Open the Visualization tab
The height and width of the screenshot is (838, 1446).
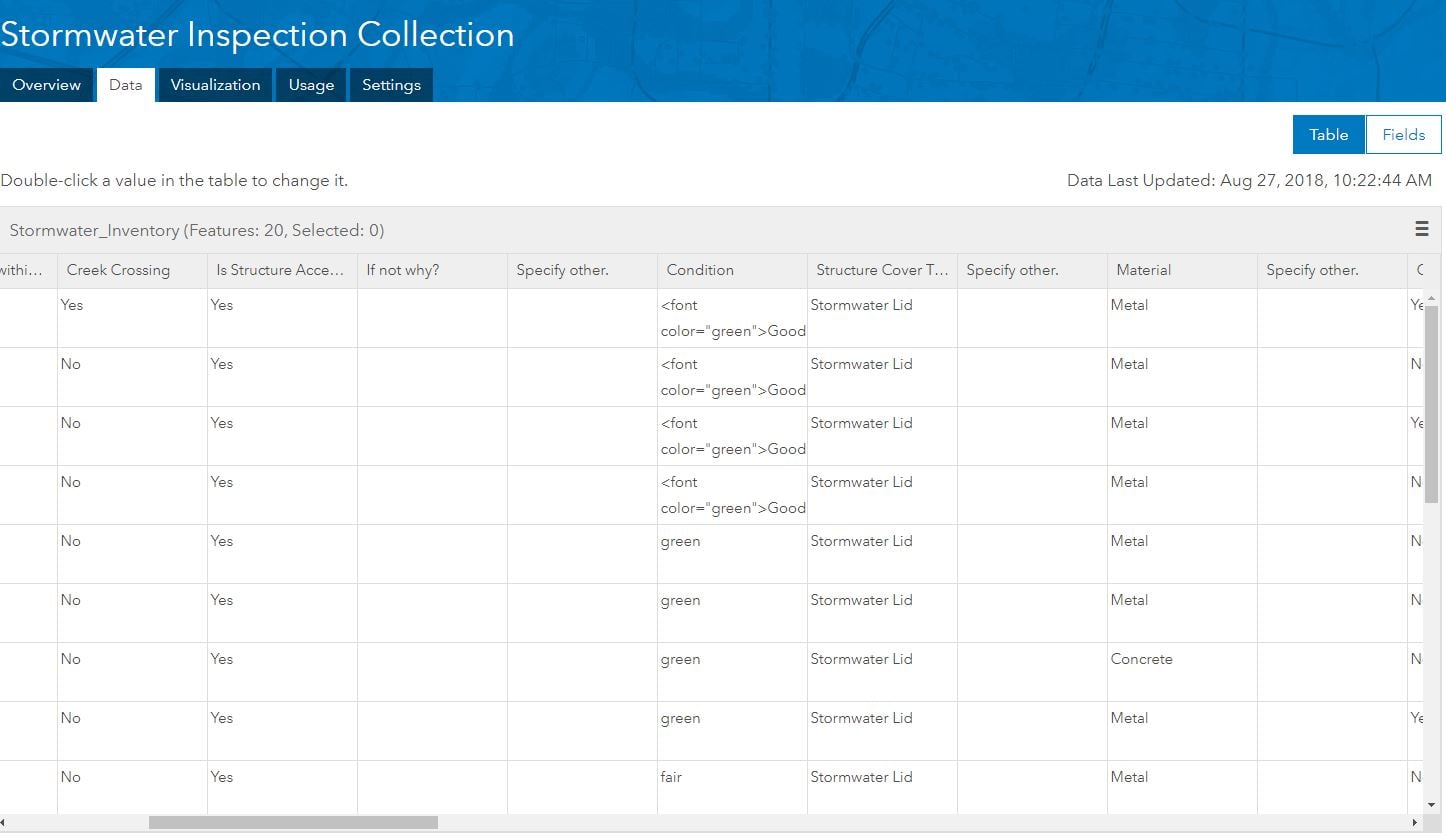[x=215, y=85]
